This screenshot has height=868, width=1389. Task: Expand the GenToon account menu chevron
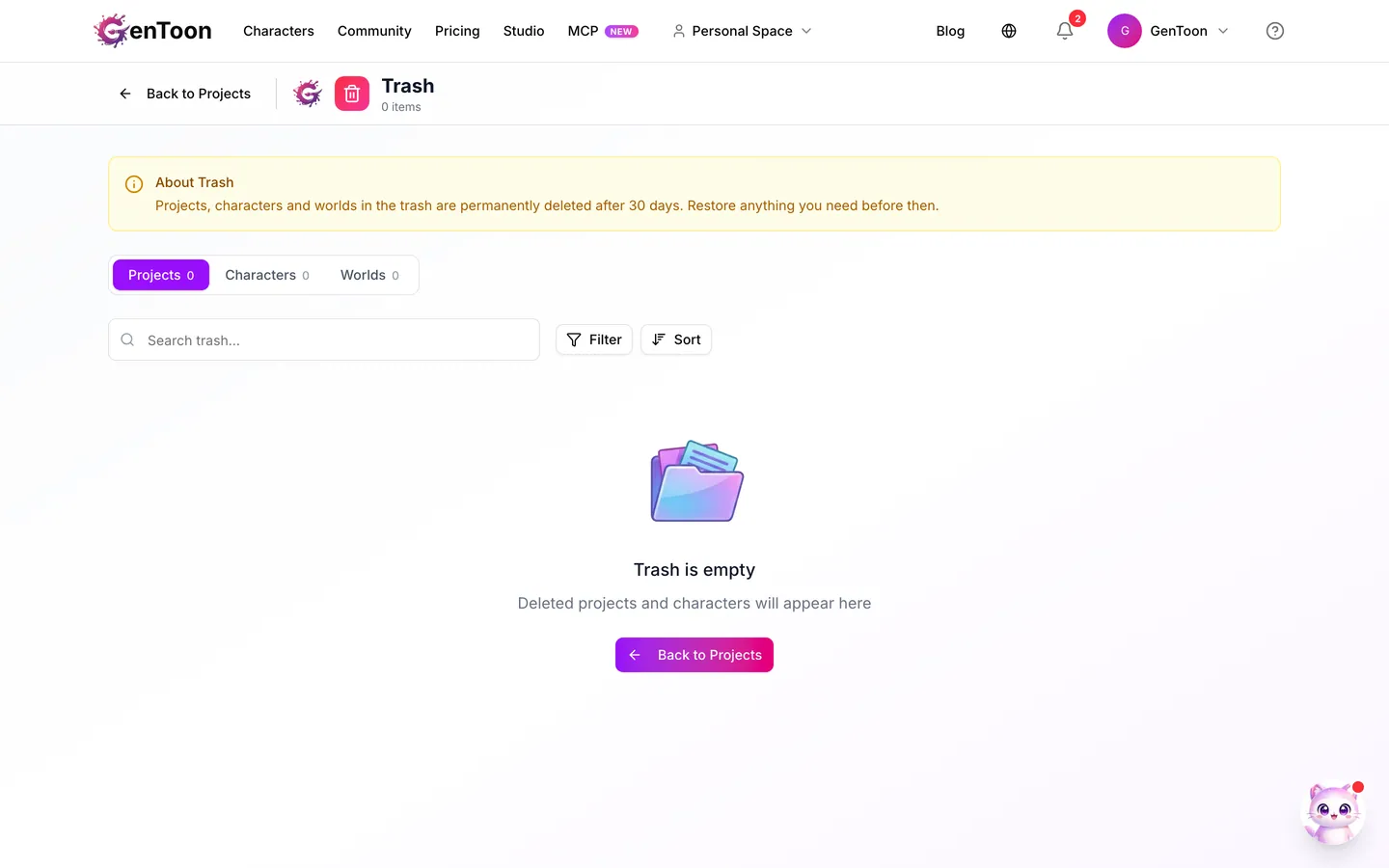1223,31
